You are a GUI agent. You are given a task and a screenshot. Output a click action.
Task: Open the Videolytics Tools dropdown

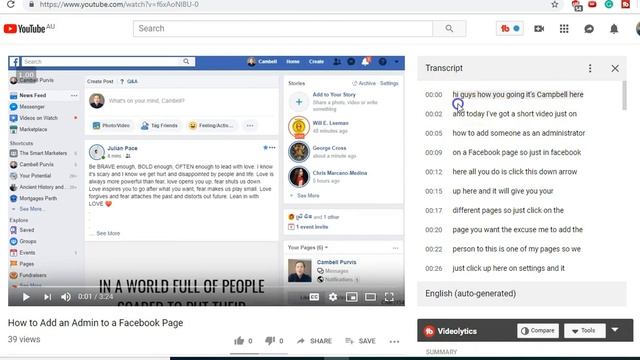(x=584, y=331)
